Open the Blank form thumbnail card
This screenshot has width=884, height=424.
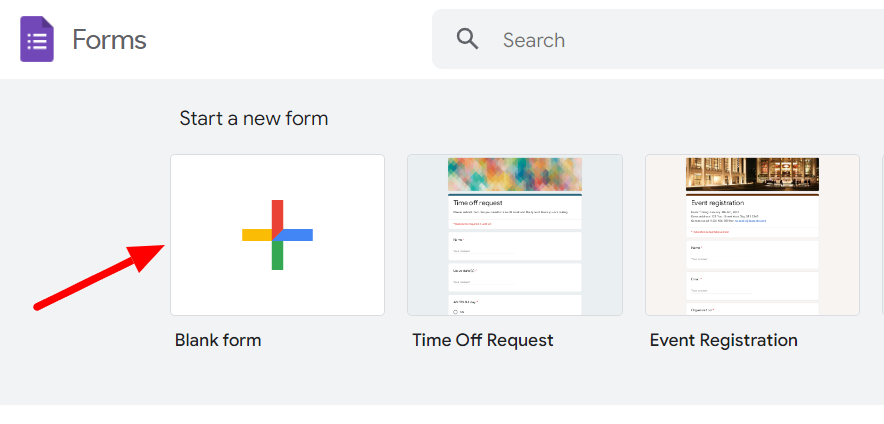[x=277, y=235]
